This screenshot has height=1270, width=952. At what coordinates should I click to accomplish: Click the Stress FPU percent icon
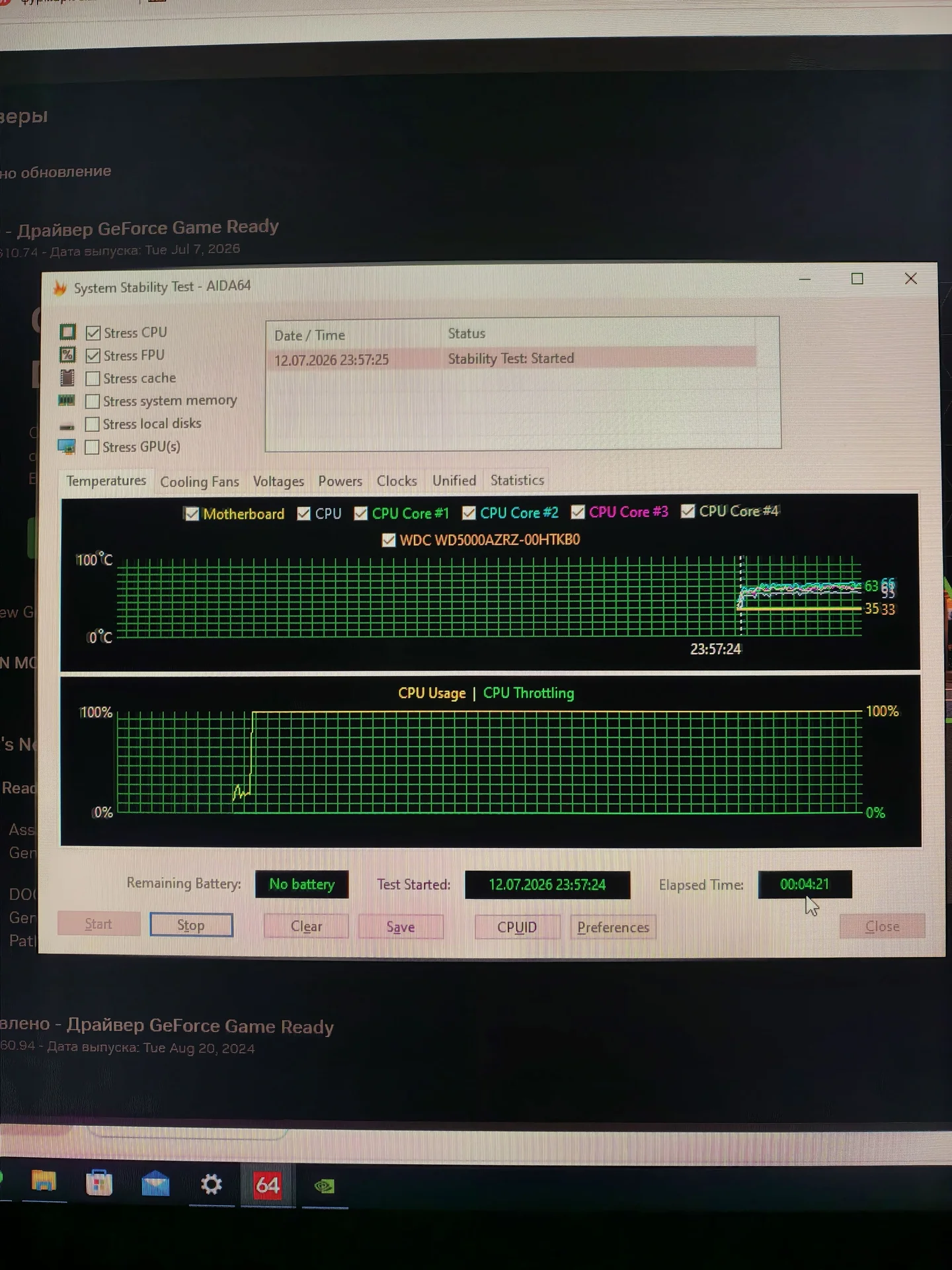click(x=67, y=355)
